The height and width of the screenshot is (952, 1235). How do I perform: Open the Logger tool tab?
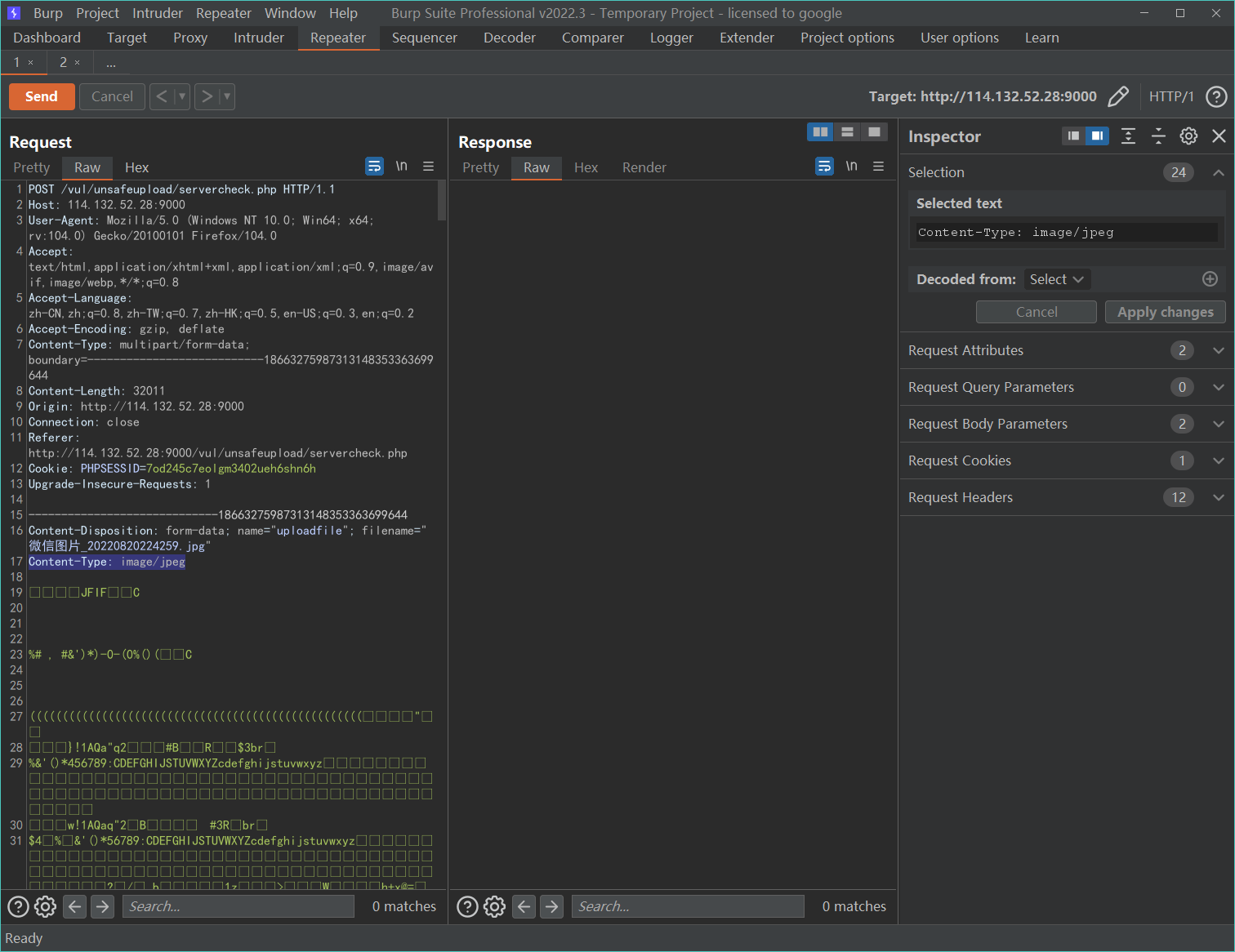[671, 38]
